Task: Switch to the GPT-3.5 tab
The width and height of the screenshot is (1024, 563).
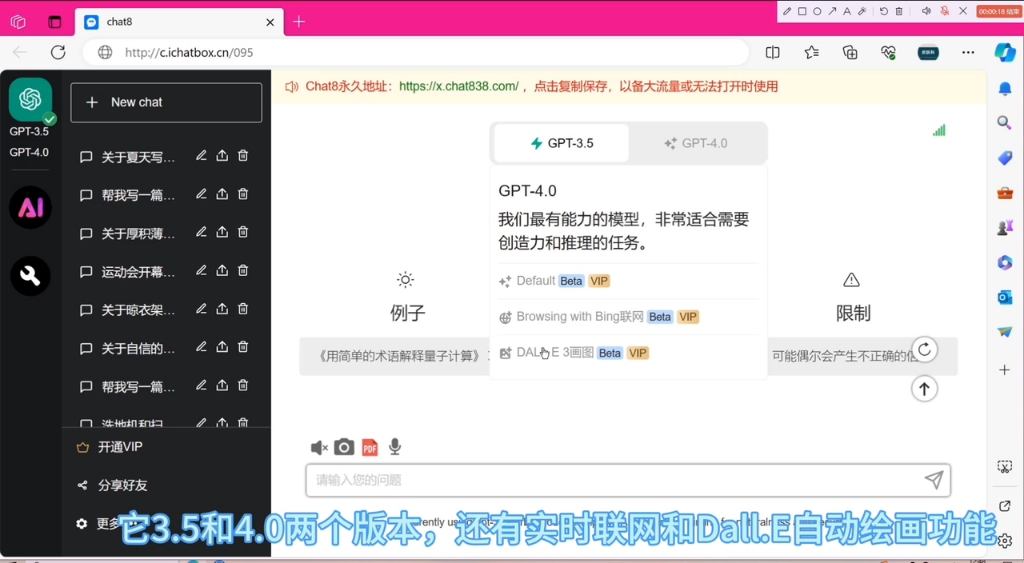Action: tap(562, 143)
